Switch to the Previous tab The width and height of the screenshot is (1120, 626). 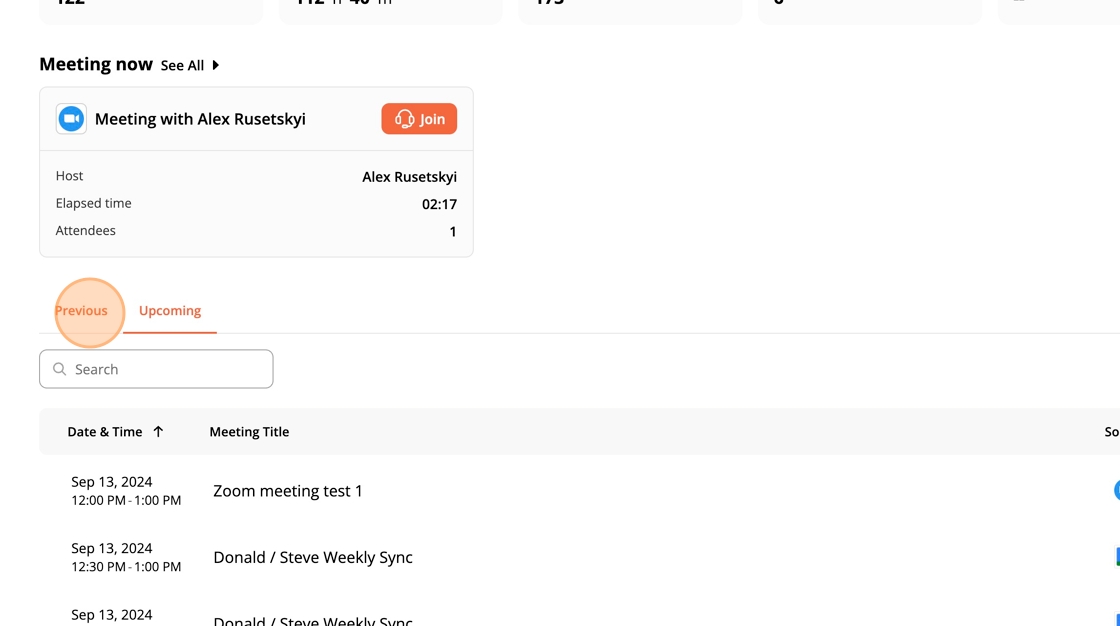81,311
